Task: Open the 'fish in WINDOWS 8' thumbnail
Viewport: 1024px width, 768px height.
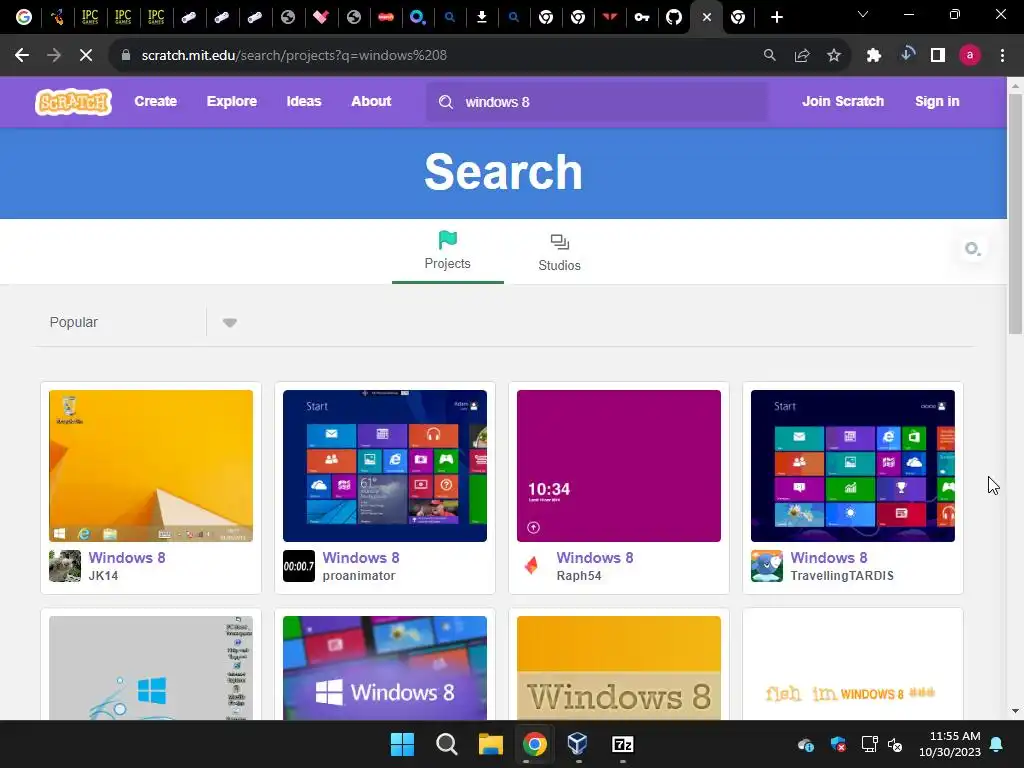Action: point(852,668)
